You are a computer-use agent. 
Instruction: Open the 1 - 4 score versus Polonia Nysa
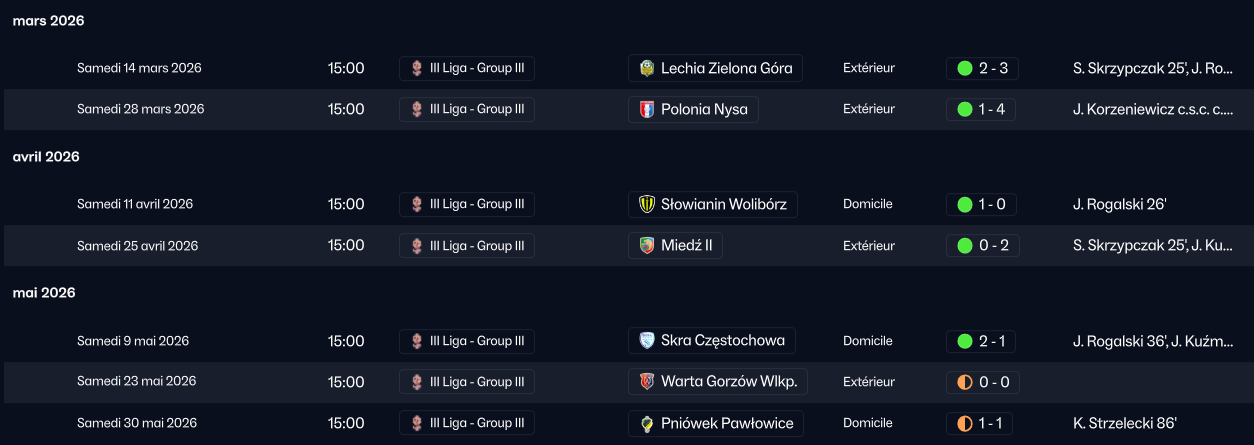pyautogui.click(x=981, y=109)
